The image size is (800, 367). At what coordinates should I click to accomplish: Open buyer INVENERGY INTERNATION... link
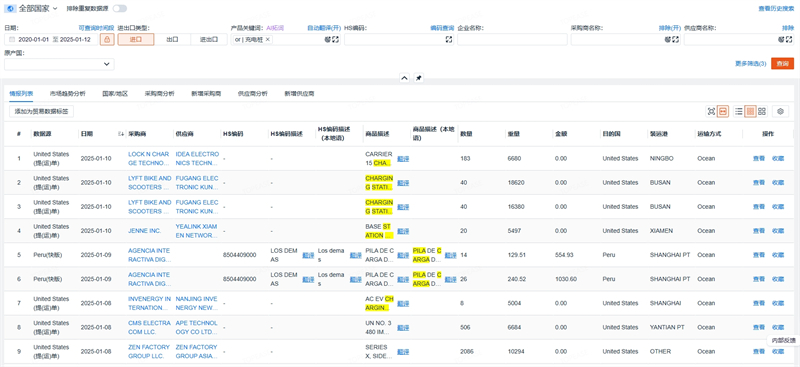[x=149, y=303]
